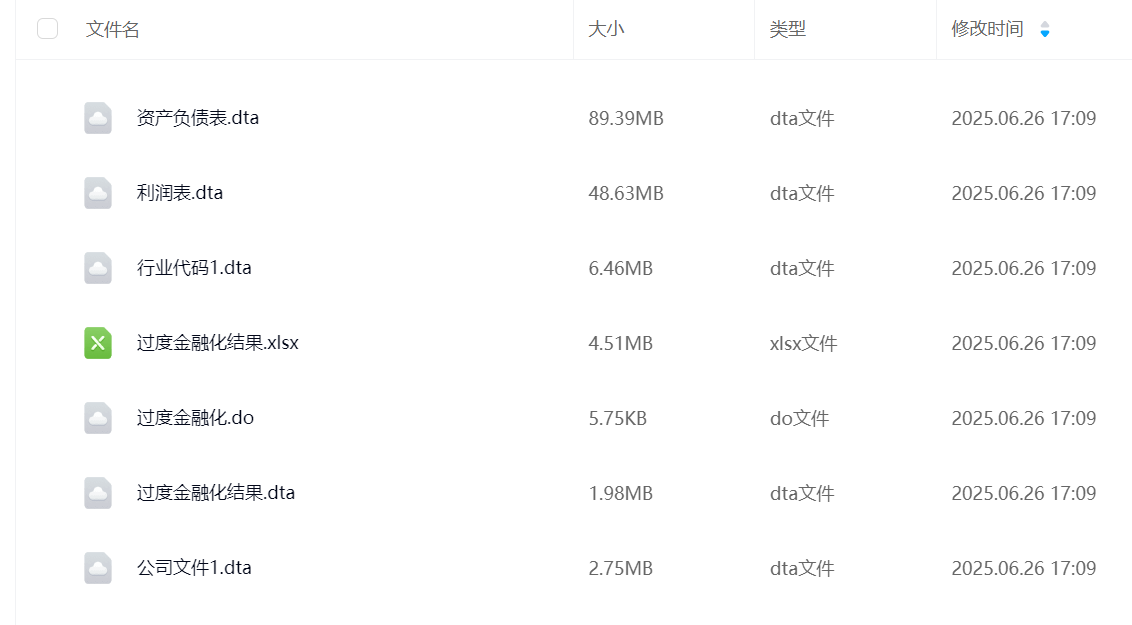This screenshot has height=625, width=1132.
Task: Open the file 公司文件1.dta
Action: pos(194,568)
